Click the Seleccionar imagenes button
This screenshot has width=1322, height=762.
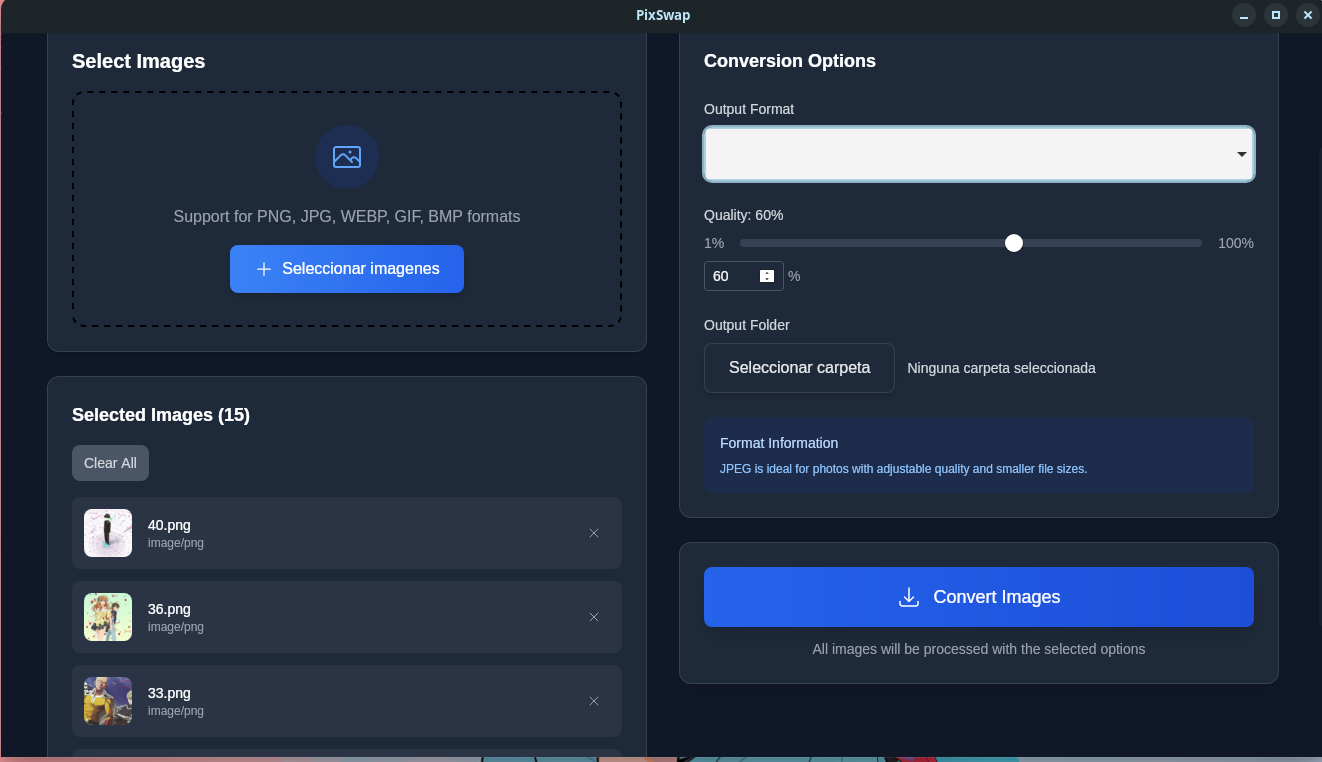pos(347,269)
